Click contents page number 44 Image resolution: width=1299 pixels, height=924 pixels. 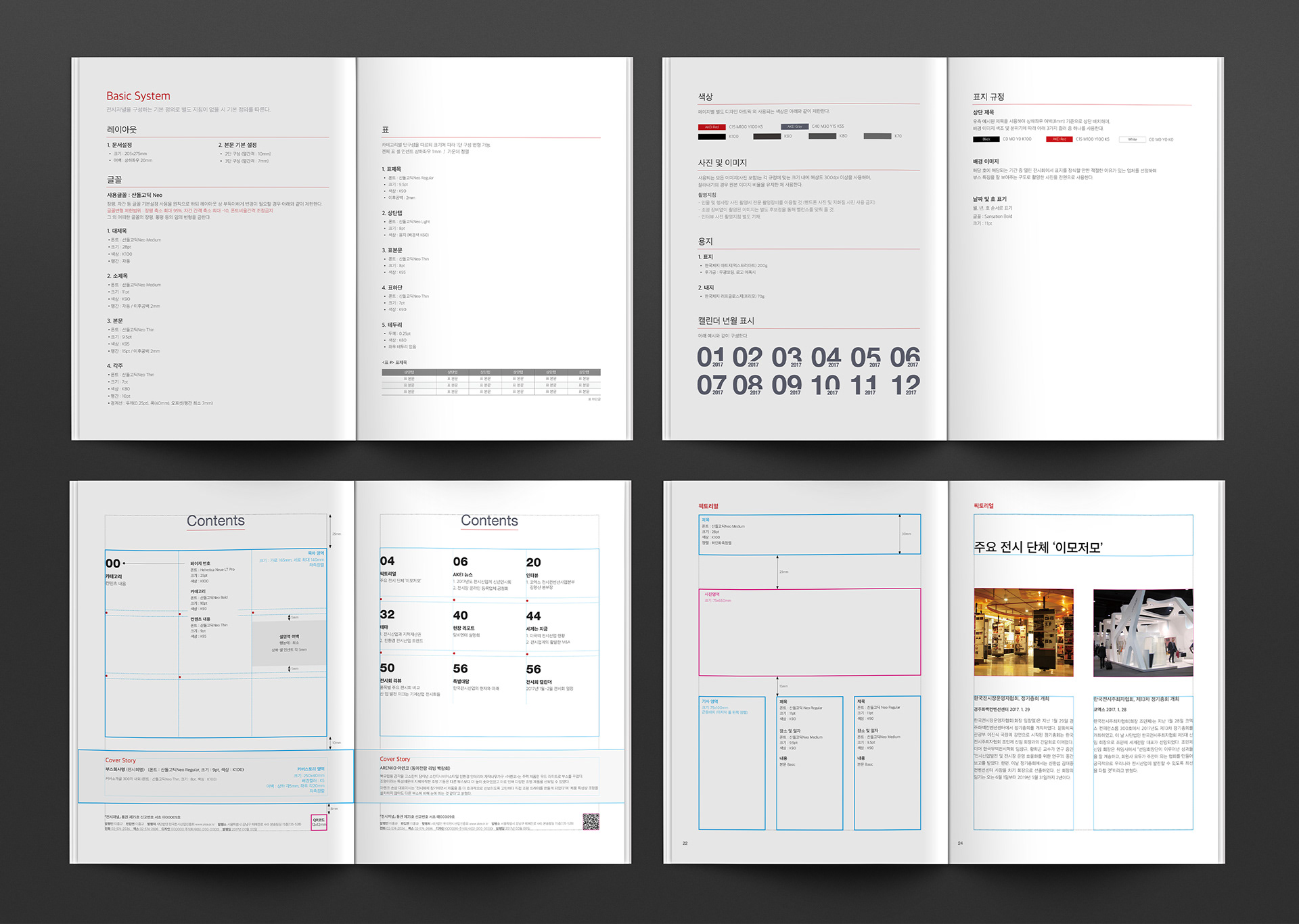533,616
